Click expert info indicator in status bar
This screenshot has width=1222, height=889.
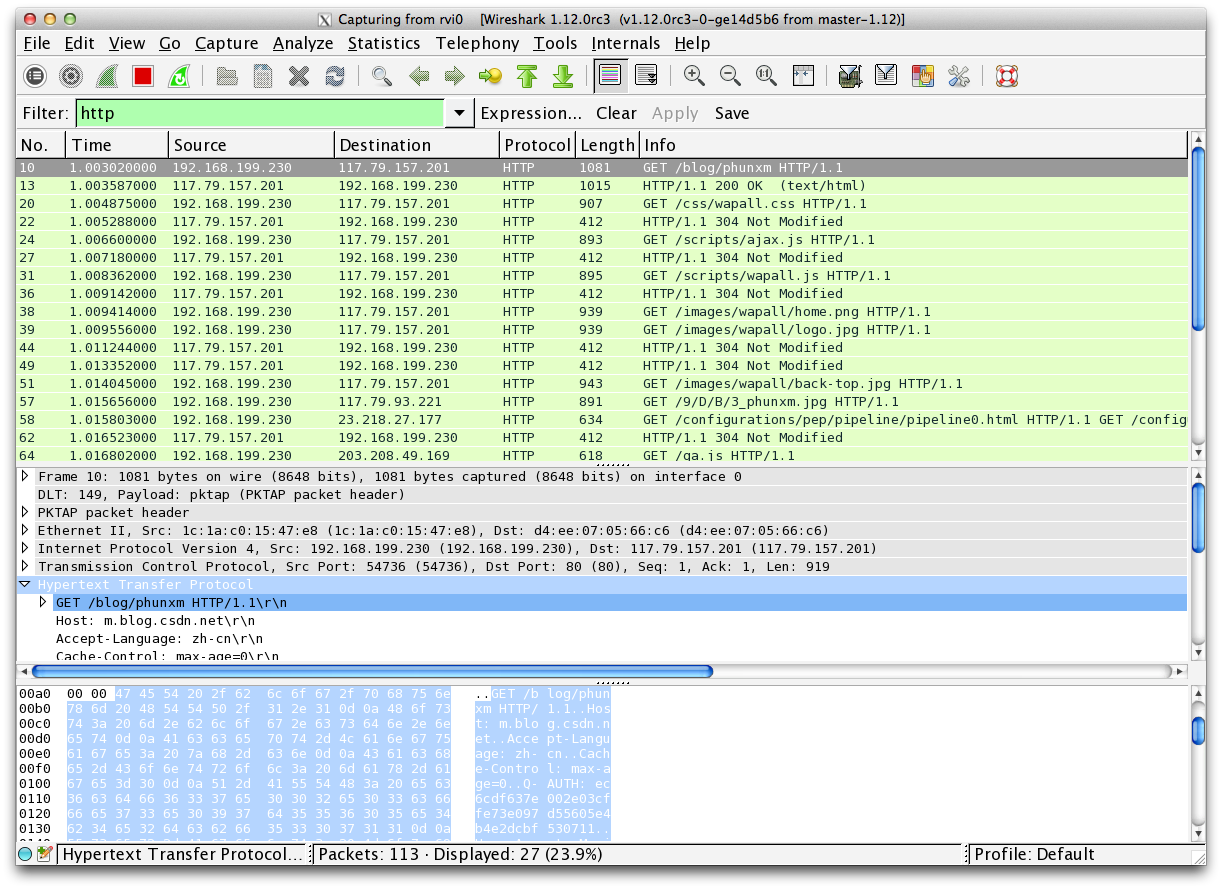25,854
